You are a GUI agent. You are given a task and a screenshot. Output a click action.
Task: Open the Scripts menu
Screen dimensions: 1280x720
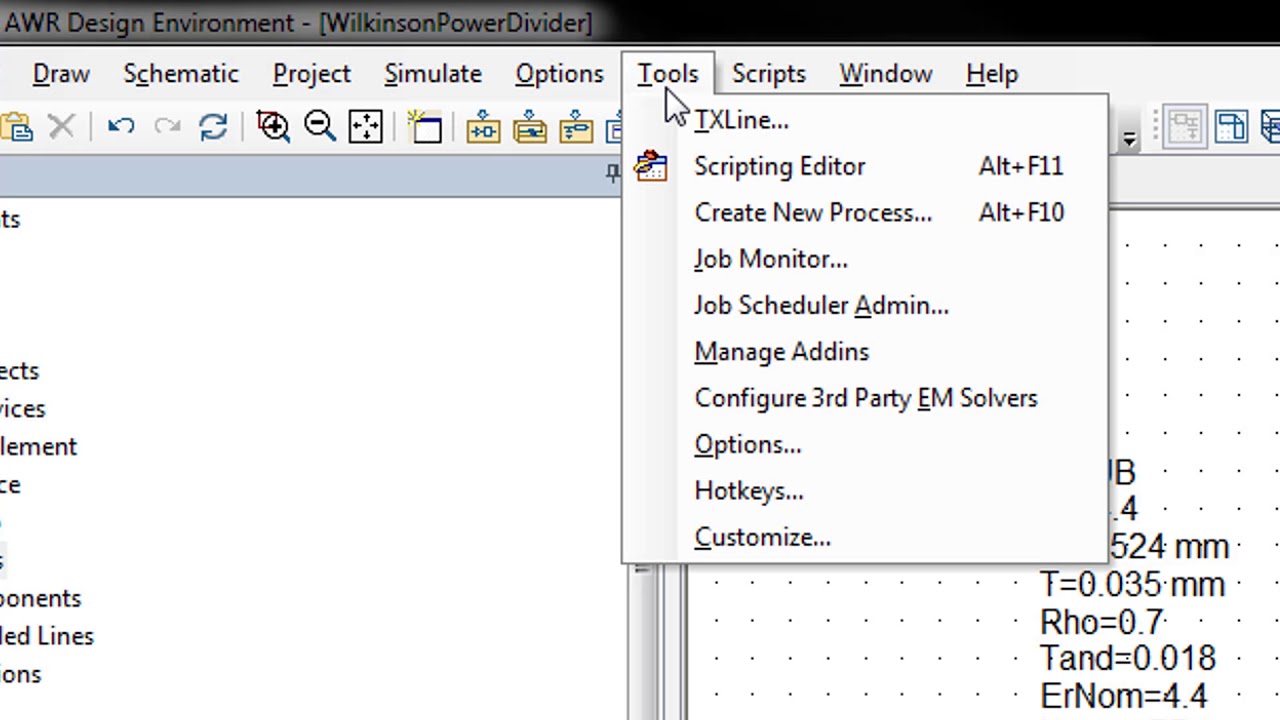pyautogui.click(x=769, y=74)
